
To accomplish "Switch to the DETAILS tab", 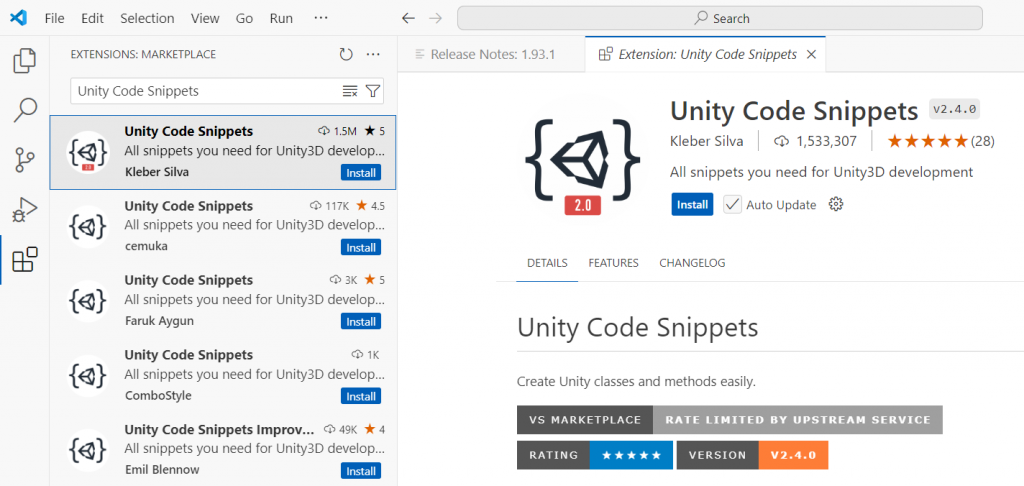I will click(x=547, y=263).
